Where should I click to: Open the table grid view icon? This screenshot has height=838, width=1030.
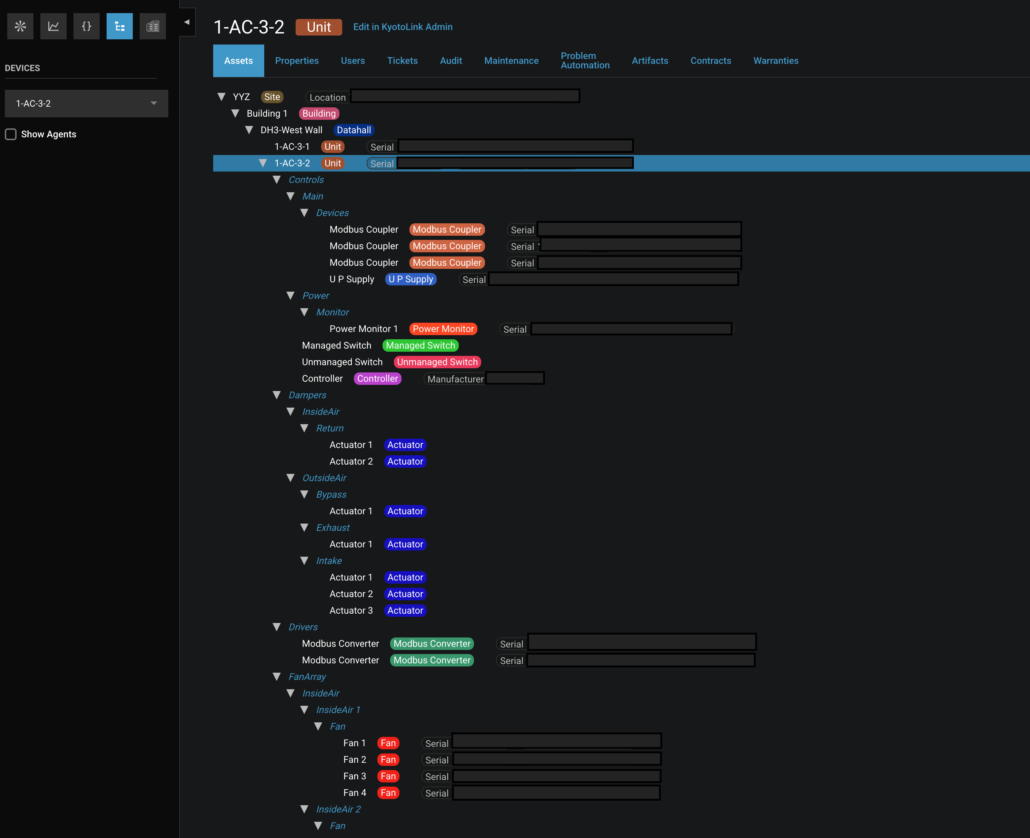pos(152,26)
